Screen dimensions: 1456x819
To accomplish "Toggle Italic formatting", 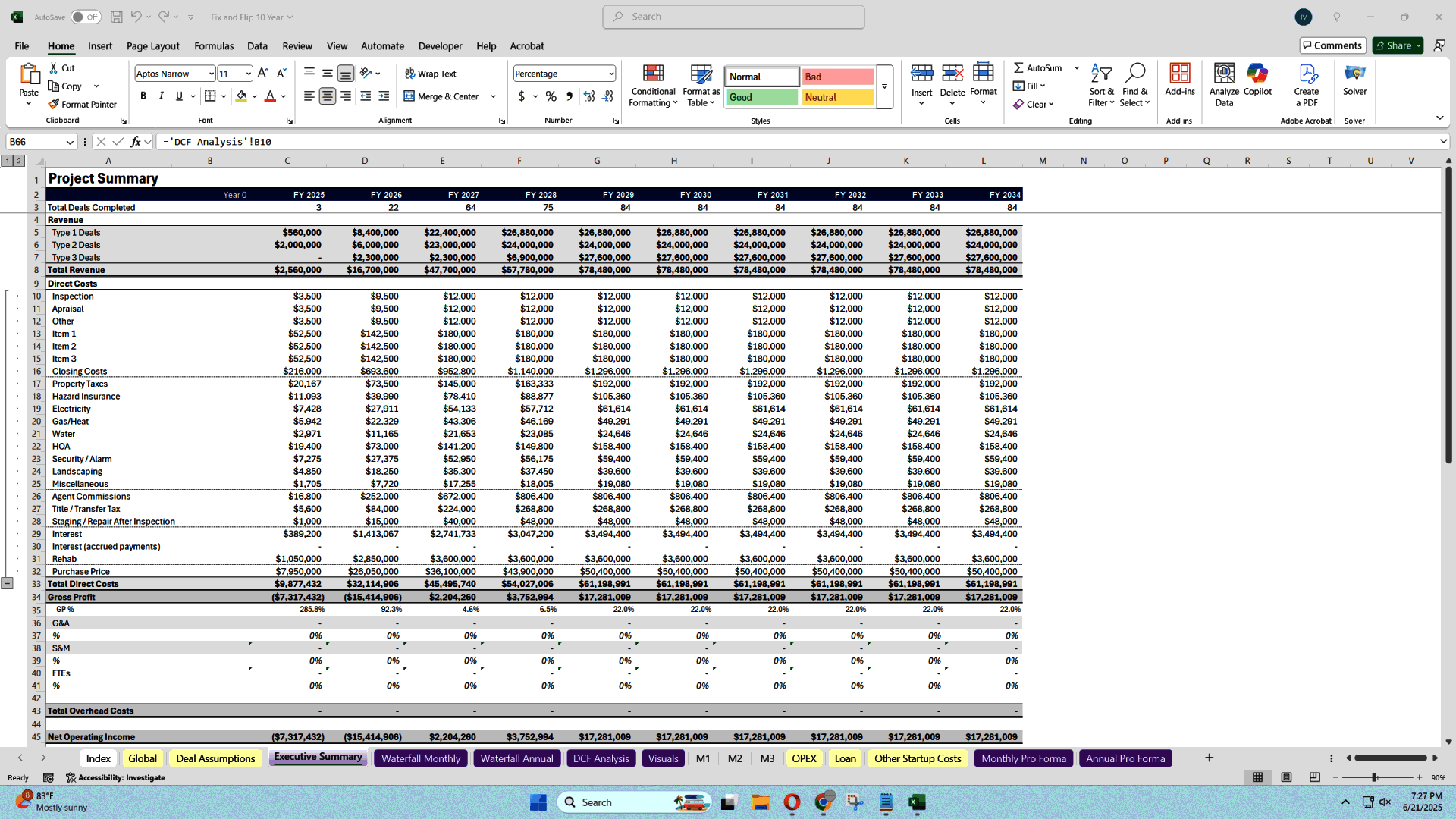I will pos(161,96).
